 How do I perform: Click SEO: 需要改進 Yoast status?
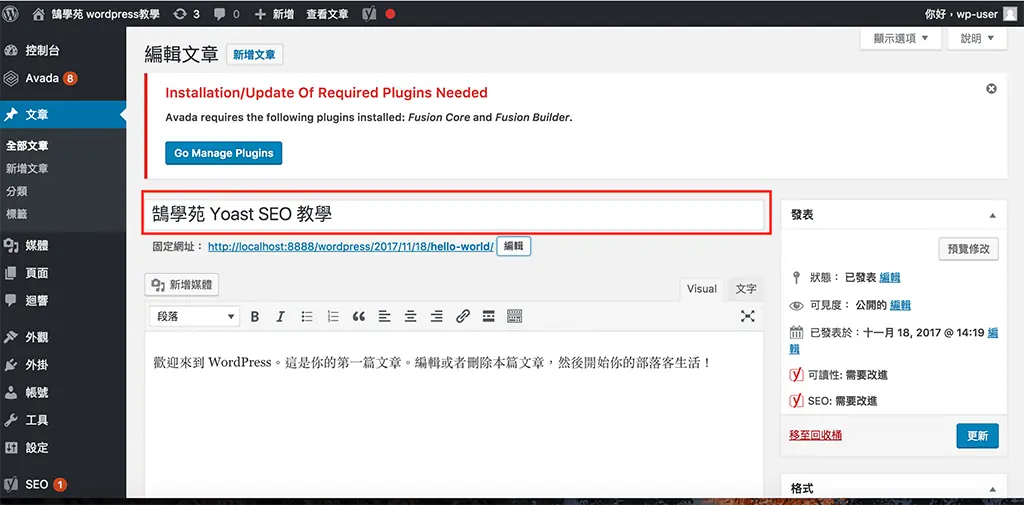point(840,401)
